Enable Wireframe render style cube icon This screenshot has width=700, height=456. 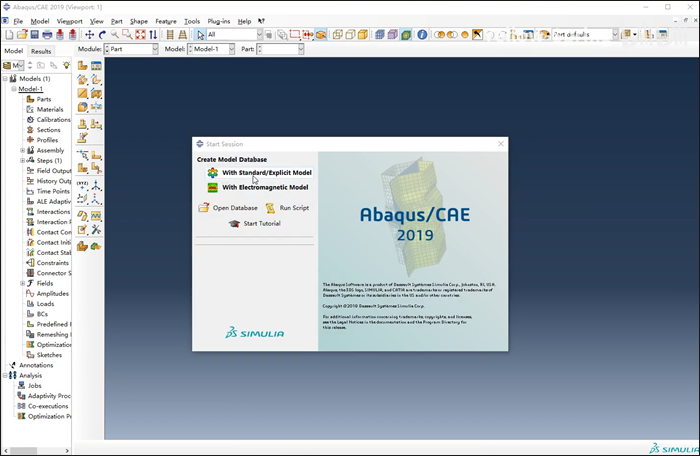pyautogui.click(x=338, y=34)
